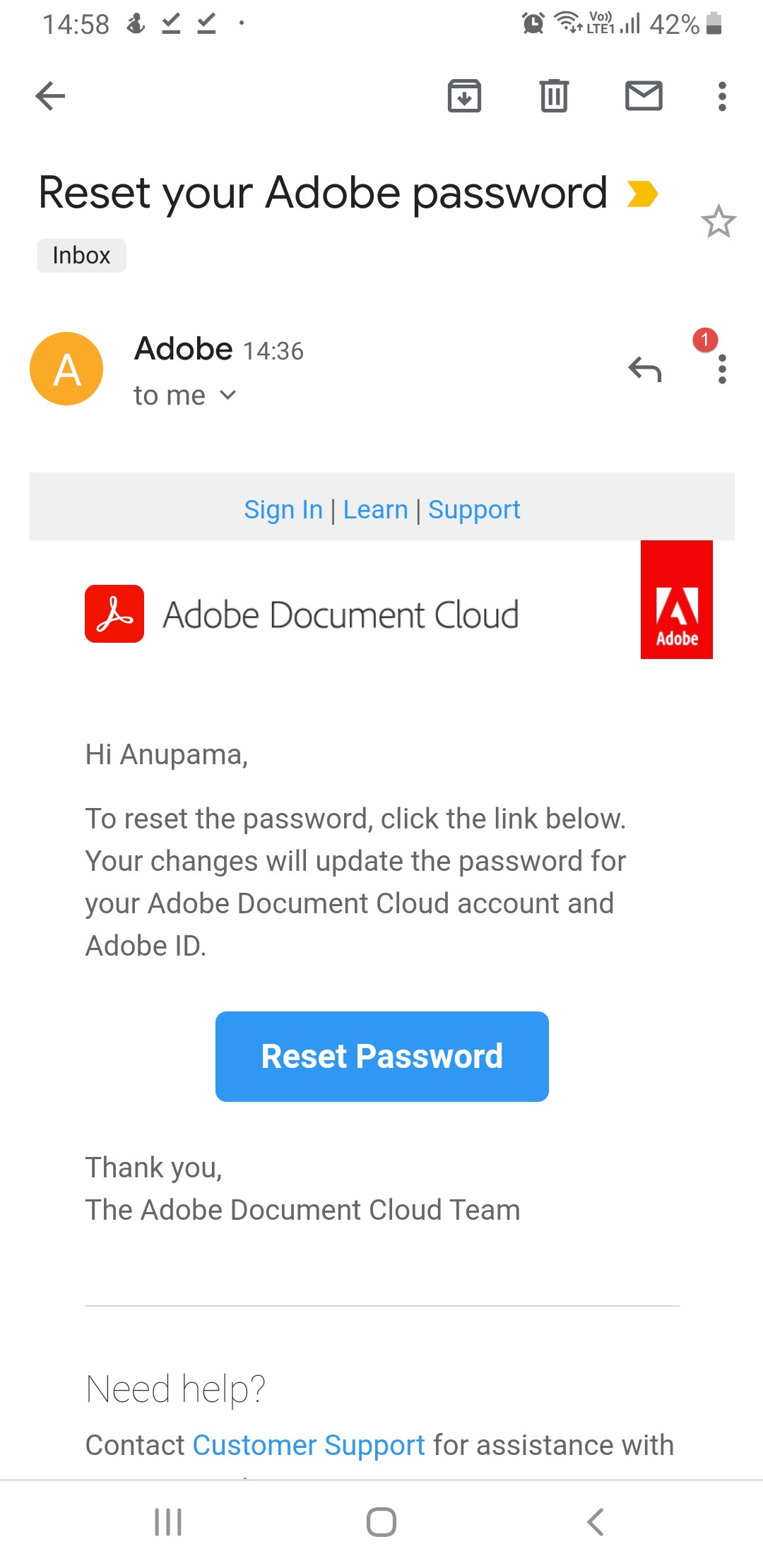This screenshot has height=1568, width=763.
Task: Expand recipient details next to "to me"
Action: coord(227,396)
